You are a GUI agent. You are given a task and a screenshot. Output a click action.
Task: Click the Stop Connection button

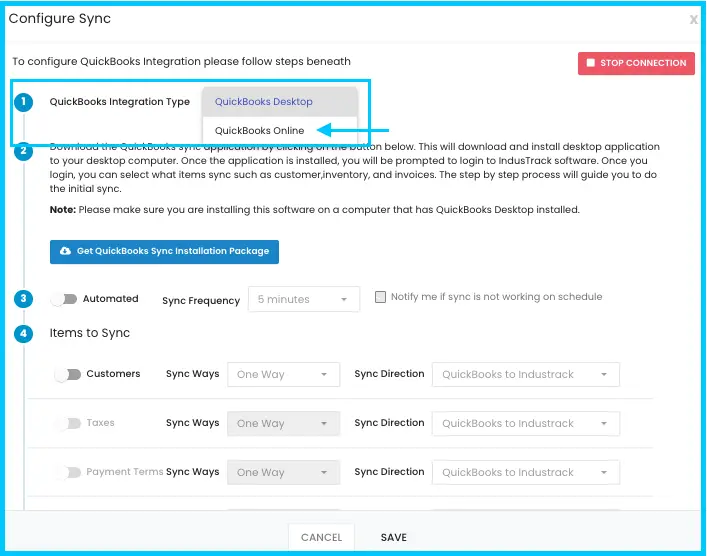(636, 63)
